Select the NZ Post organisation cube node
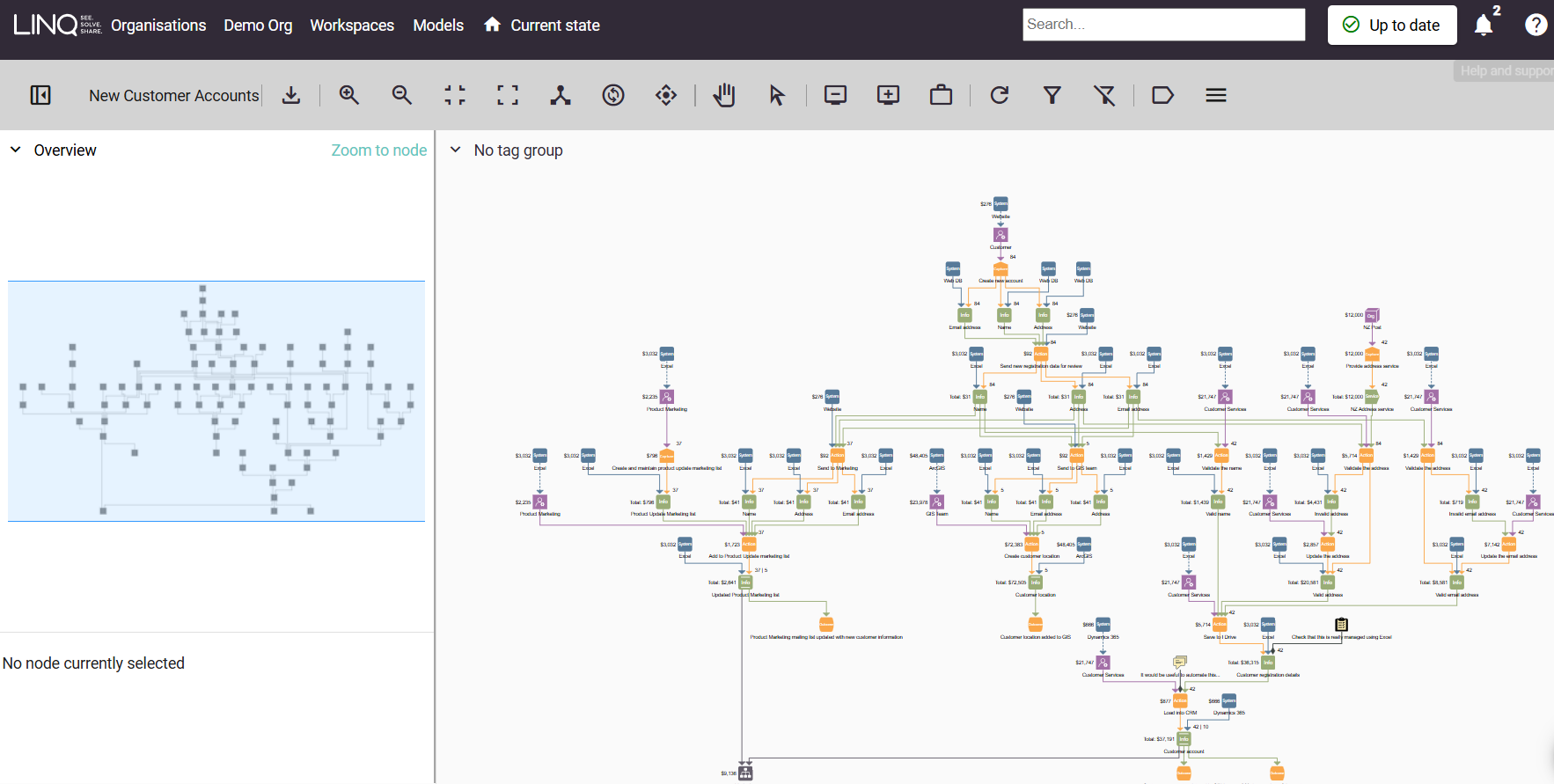This screenshot has width=1554, height=784. [x=1372, y=315]
